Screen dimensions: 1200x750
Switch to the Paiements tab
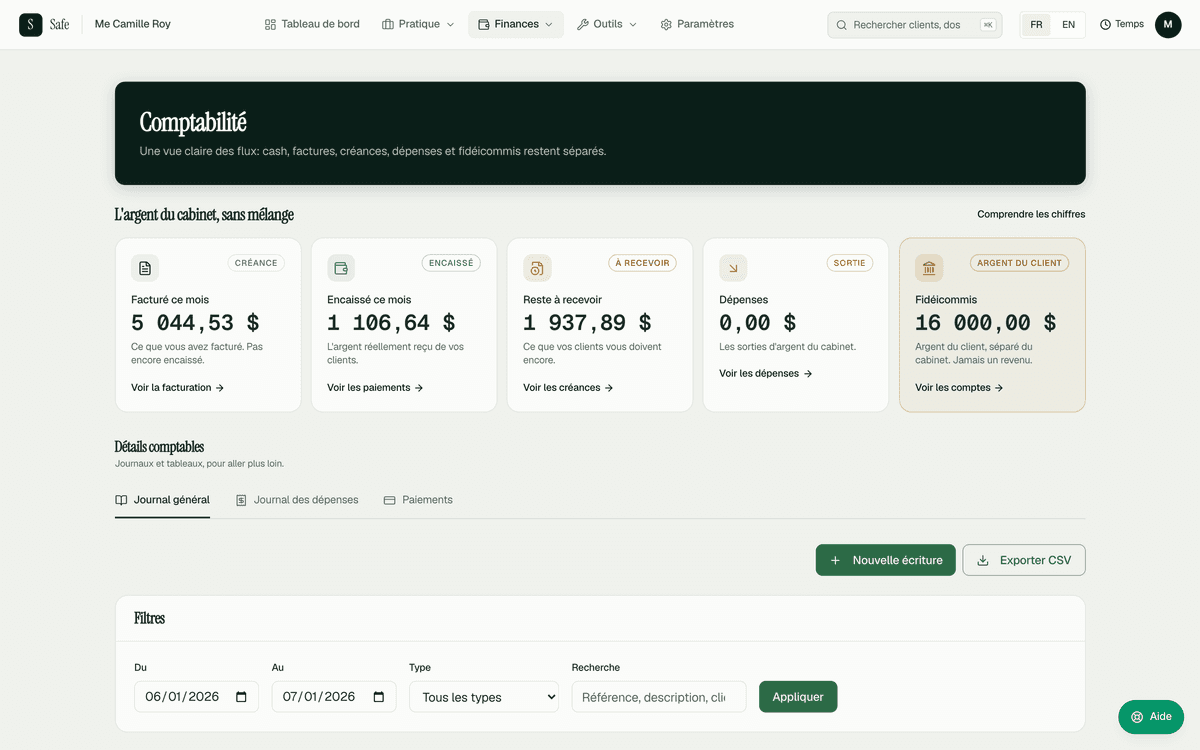[x=418, y=500]
